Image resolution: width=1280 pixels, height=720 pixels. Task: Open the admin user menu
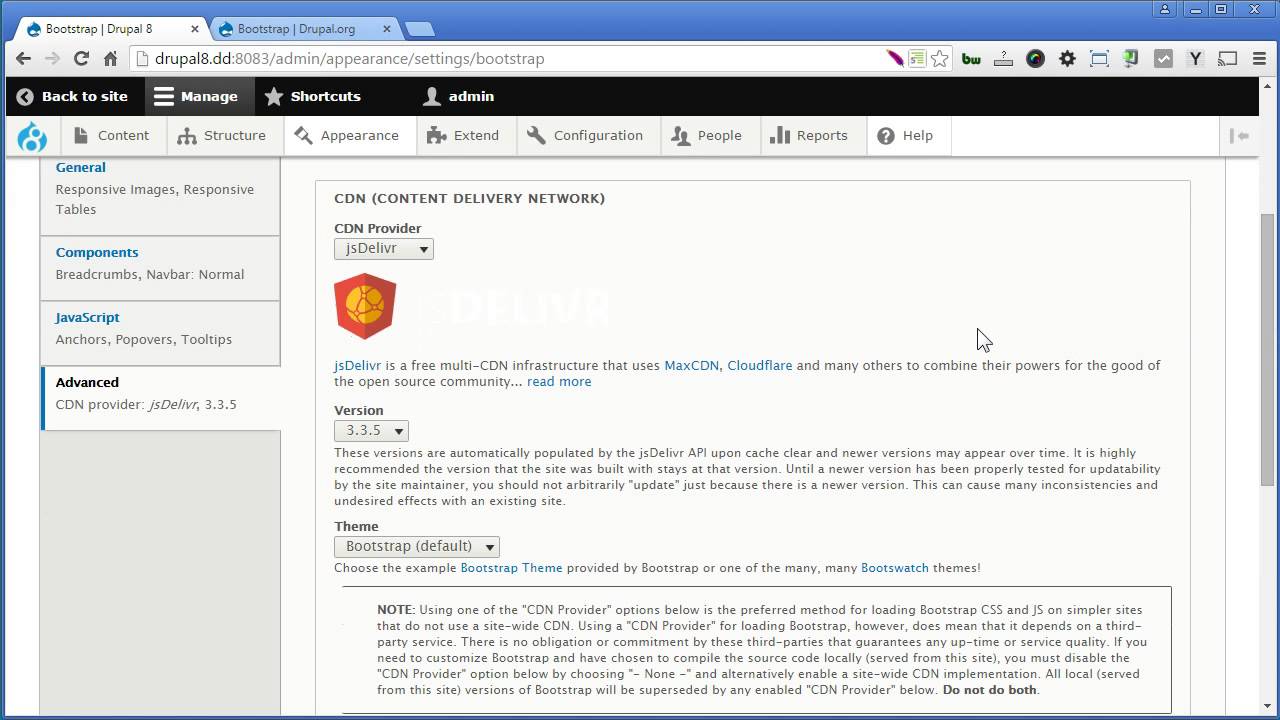click(x=458, y=97)
